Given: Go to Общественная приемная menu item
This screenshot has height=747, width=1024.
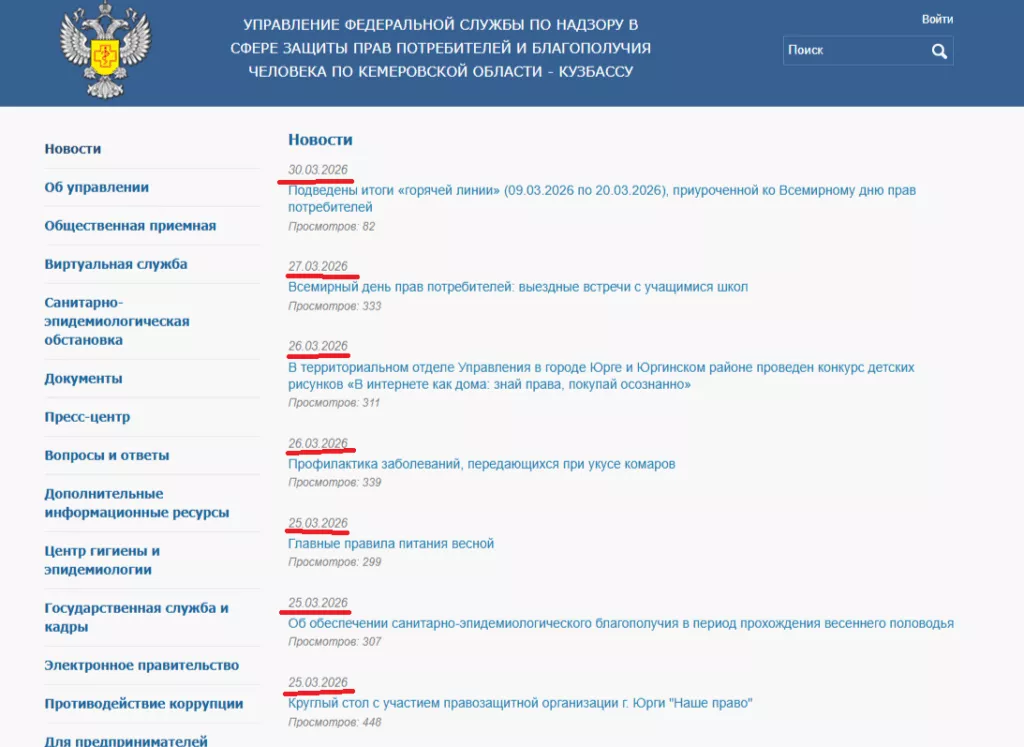Looking at the screenshot, I should click(x=130, y=226).
